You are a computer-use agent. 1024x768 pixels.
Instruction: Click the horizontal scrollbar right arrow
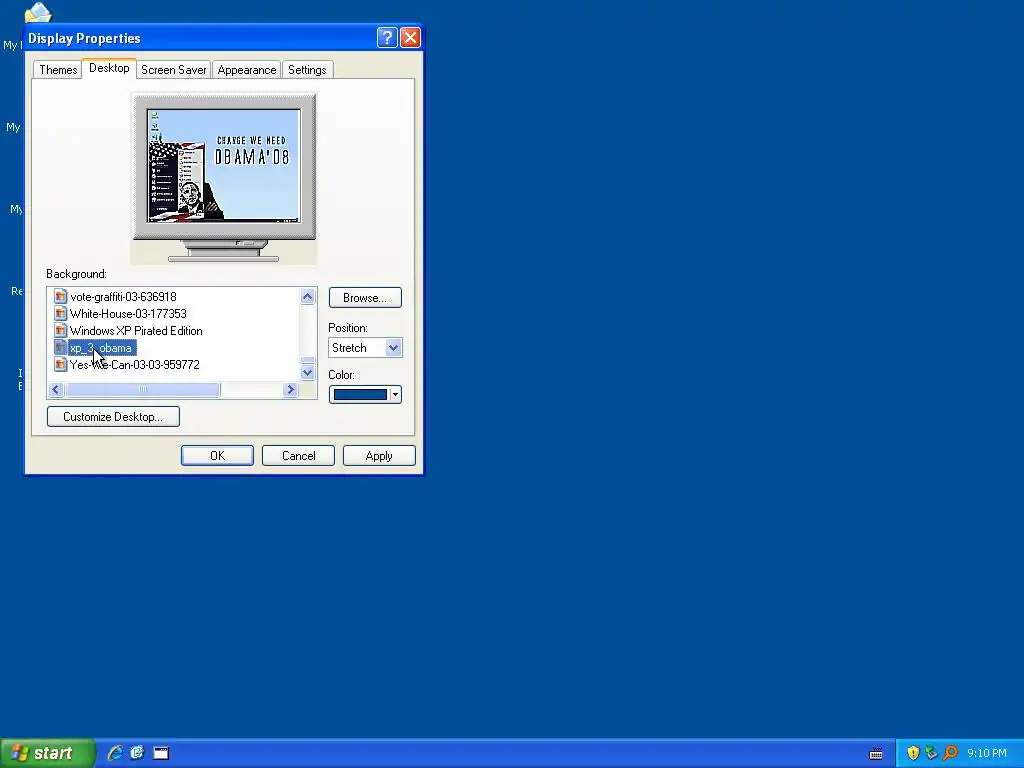(x=291, y=390)
